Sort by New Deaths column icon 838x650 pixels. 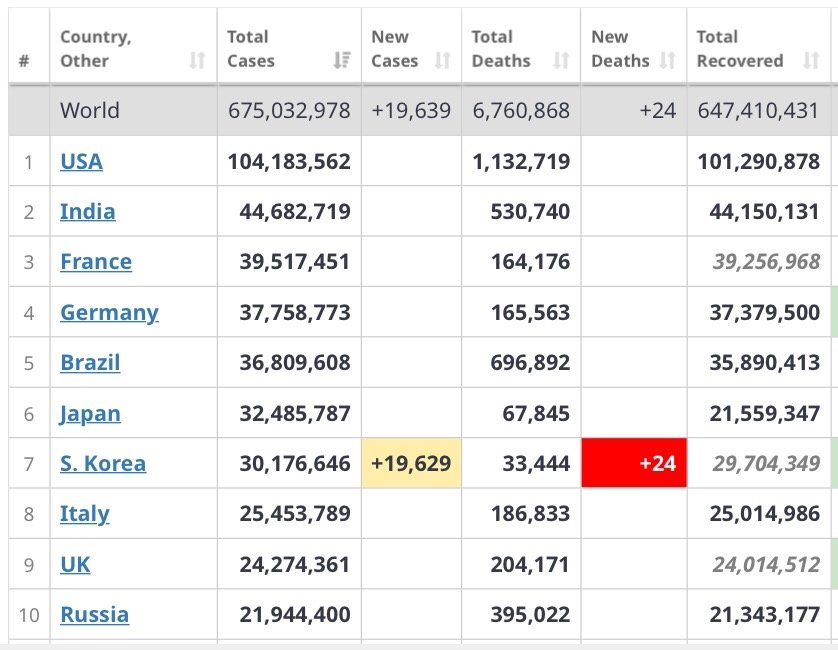[x=668, y=60]
